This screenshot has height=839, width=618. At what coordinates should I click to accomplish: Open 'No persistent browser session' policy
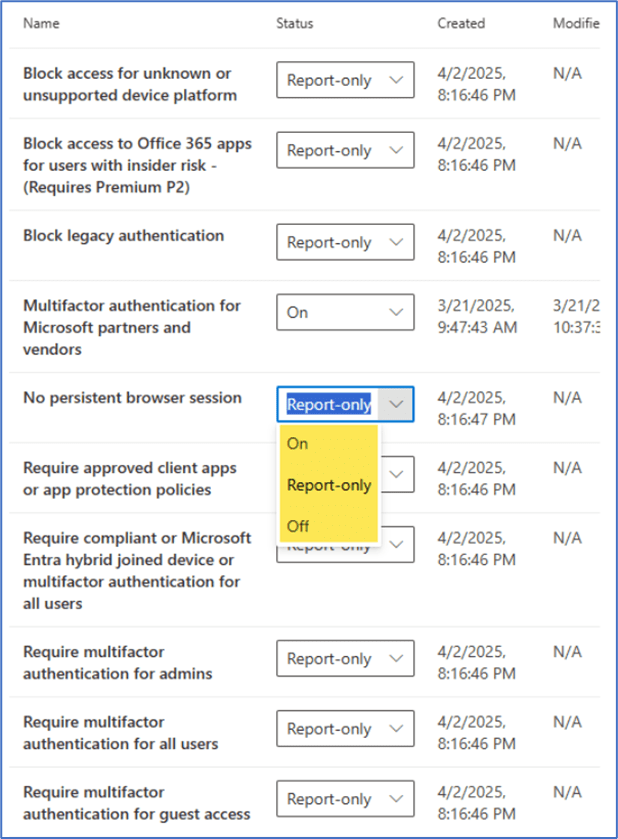click(132, 398)
